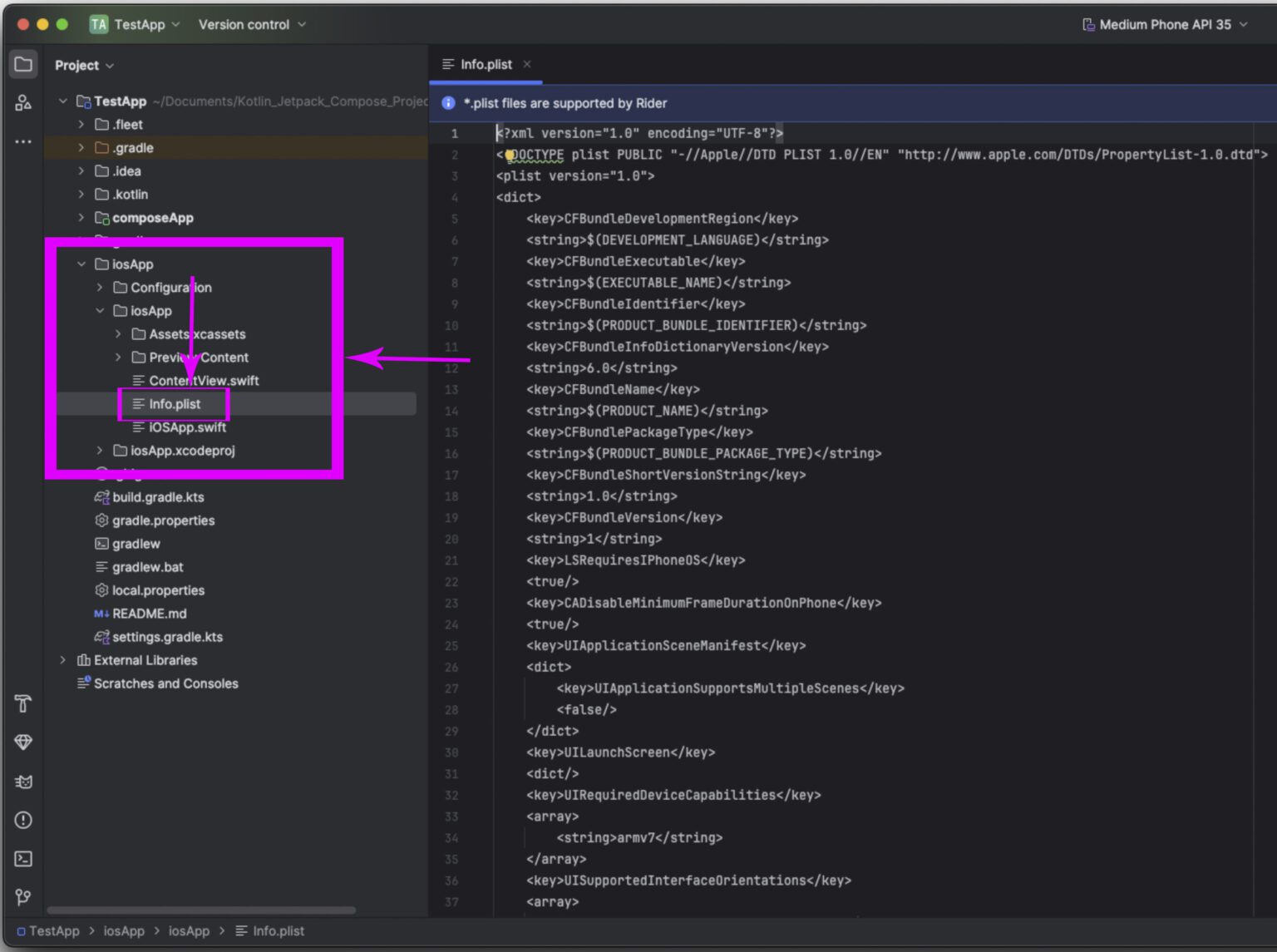1277x952 pixels.
Task: Click the More tool windows ellipsis icon
Action: click(x=23, y=141)
